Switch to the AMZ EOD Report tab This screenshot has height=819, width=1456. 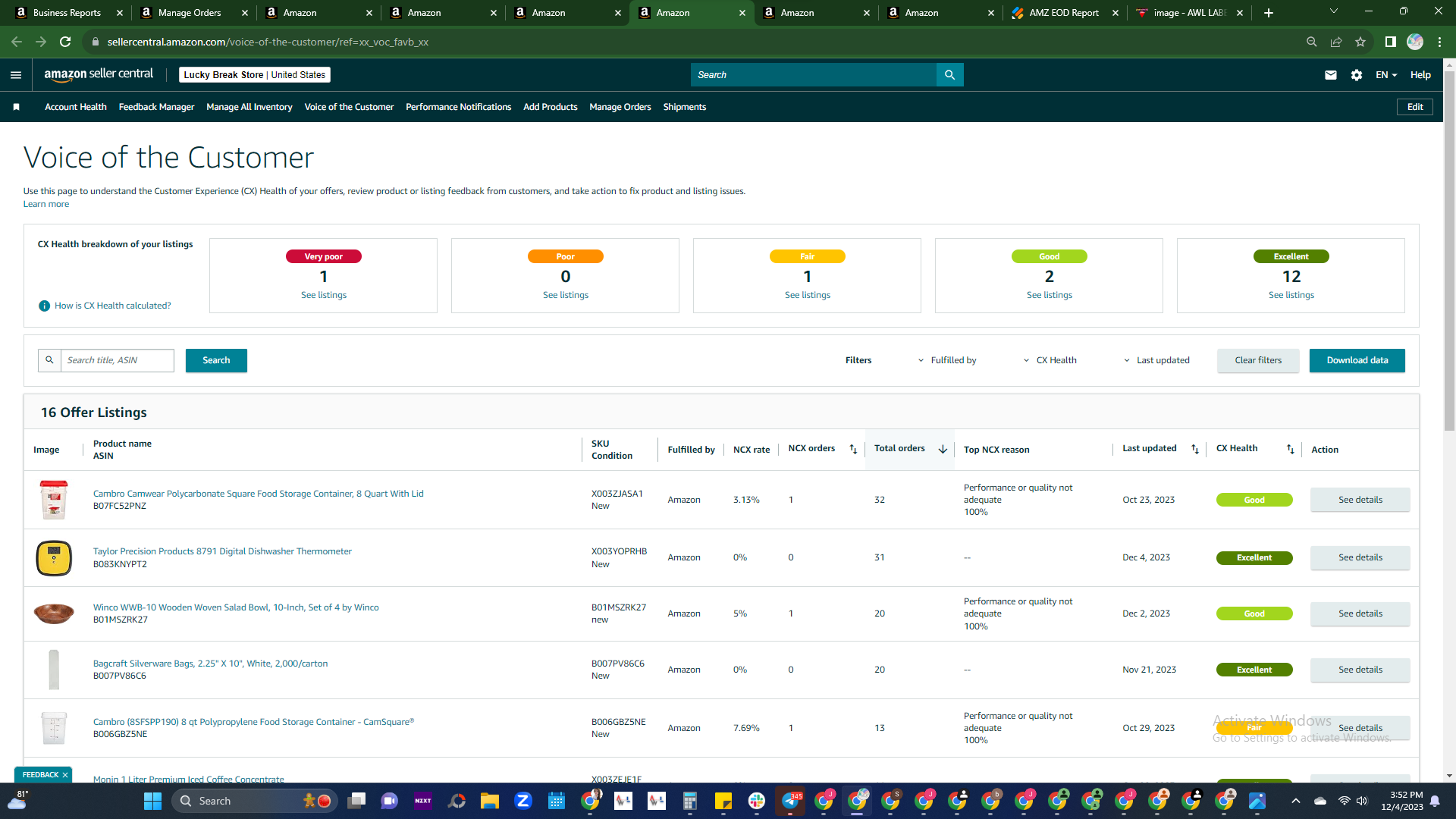point(1064,13)
